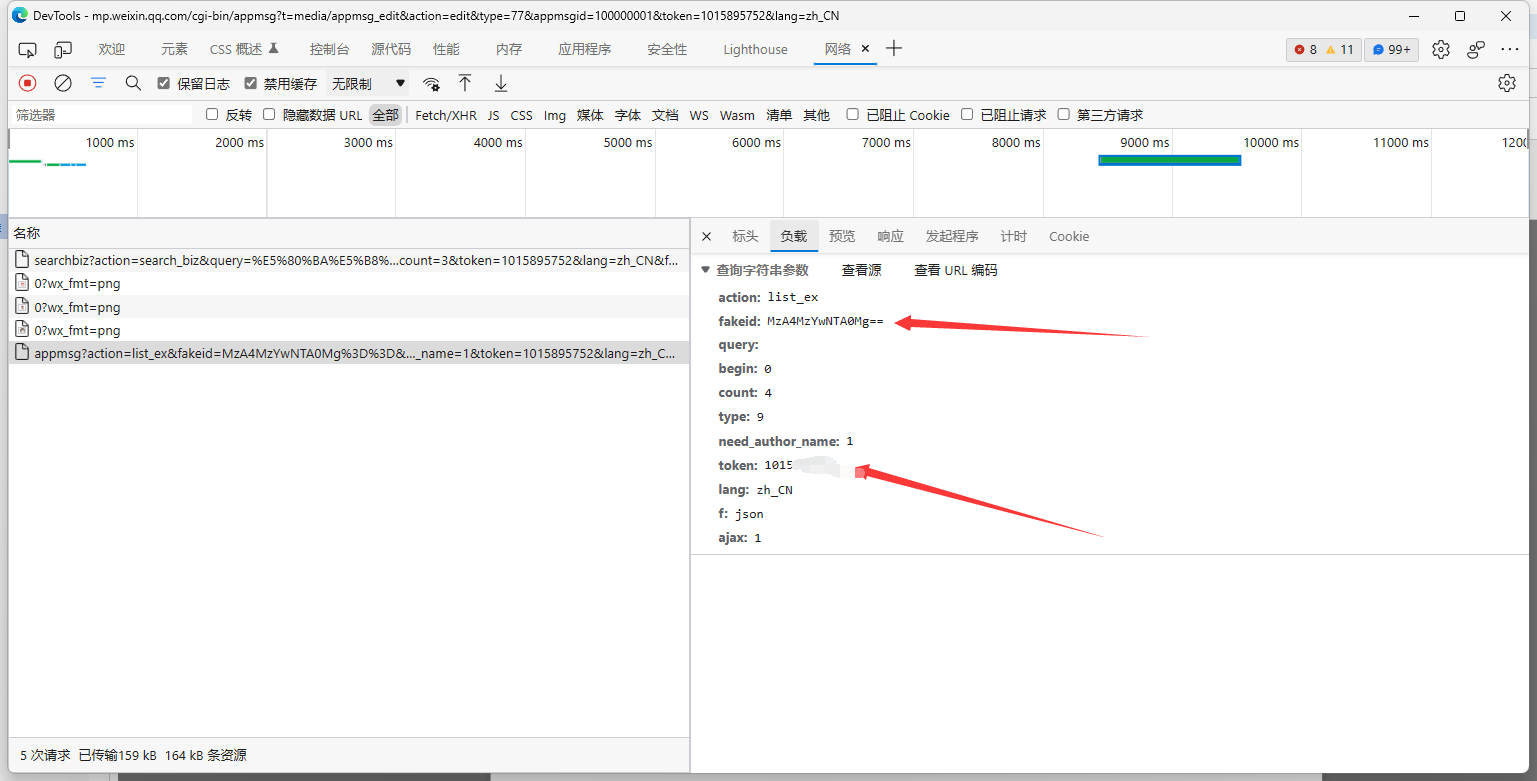Click the Edge DevTools window icon

tap(19, 15)
